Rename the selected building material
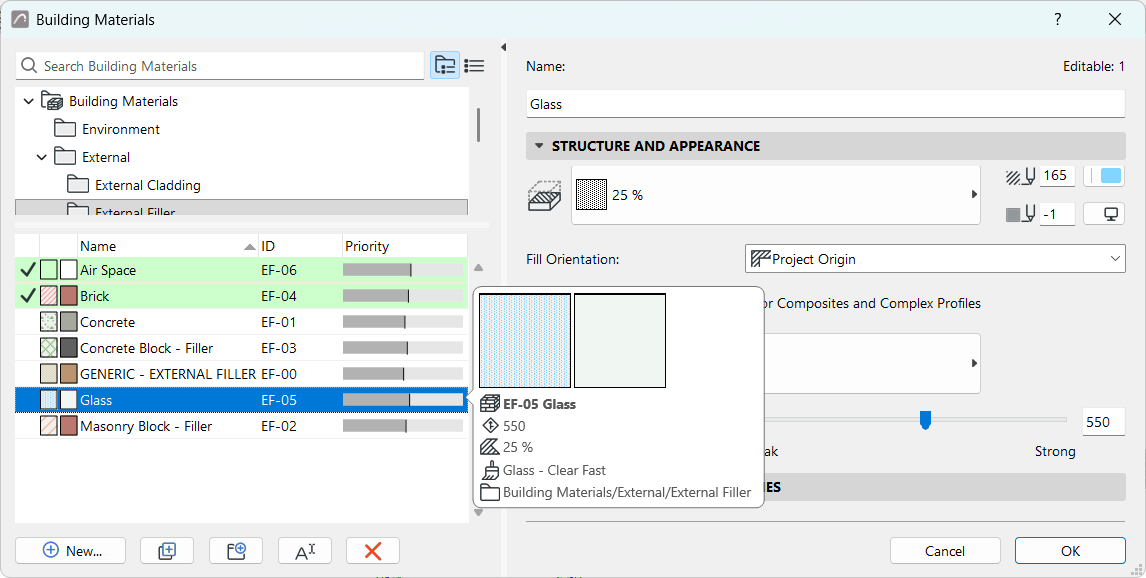 [305, 551]
